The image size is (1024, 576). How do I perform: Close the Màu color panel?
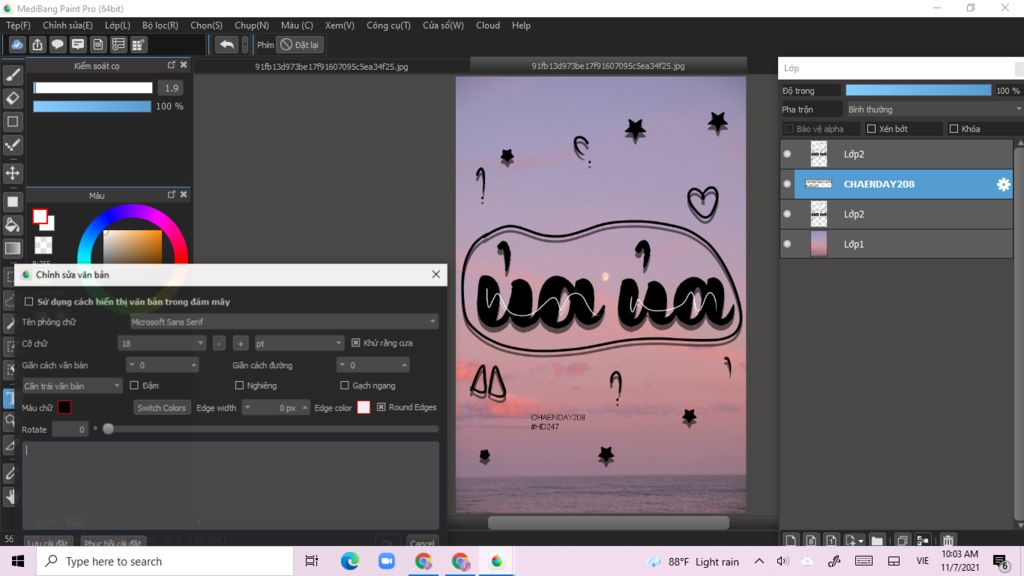coord(184,195)
